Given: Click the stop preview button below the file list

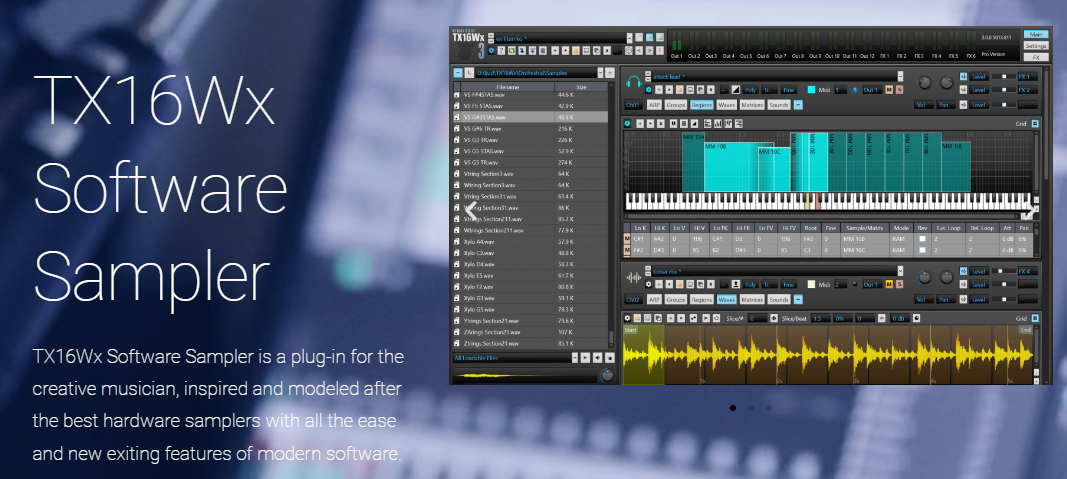Looking at the screenshot, I should (x=610, y=358).
